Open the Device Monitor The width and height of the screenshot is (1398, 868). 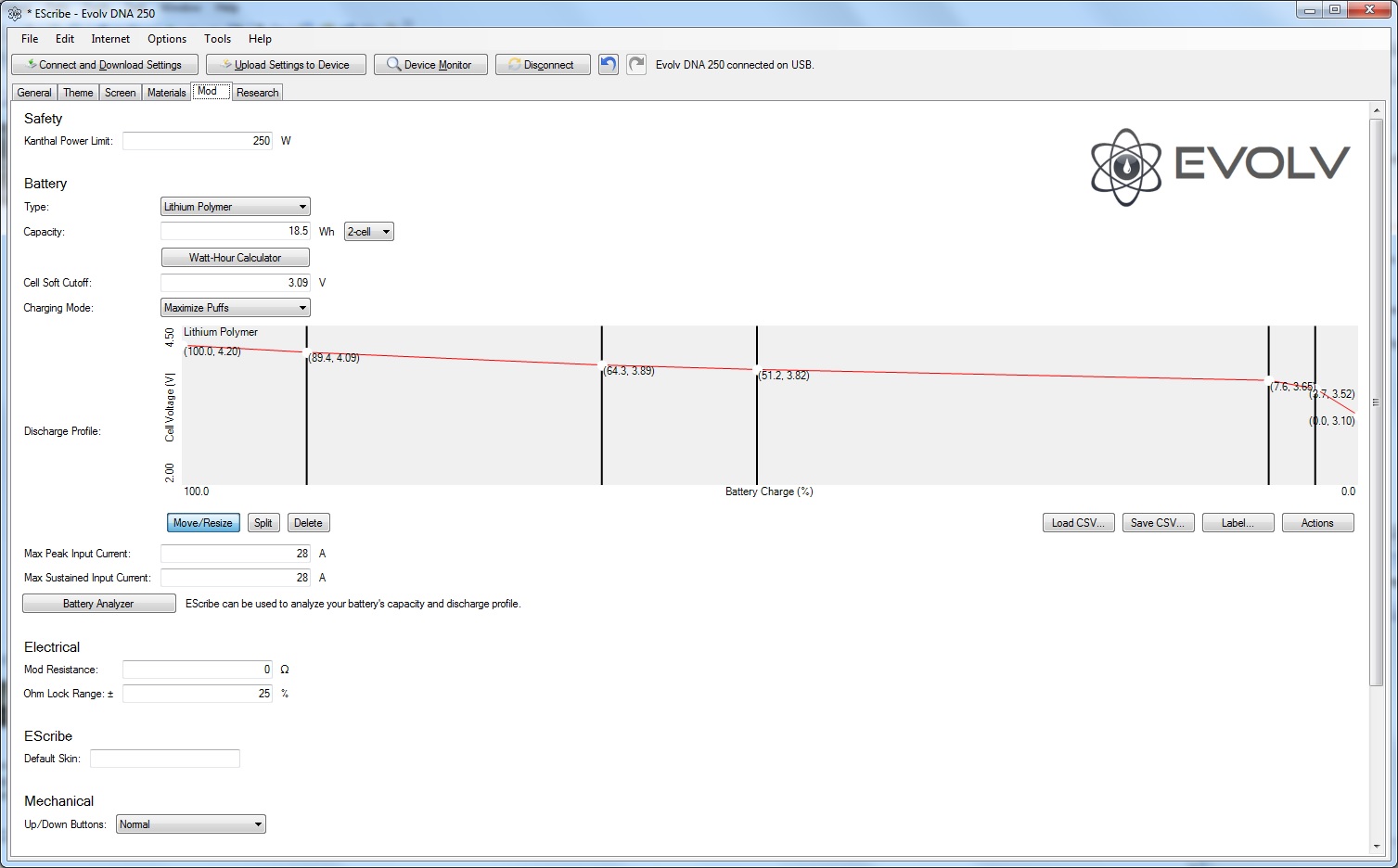[x=430, y=65]
